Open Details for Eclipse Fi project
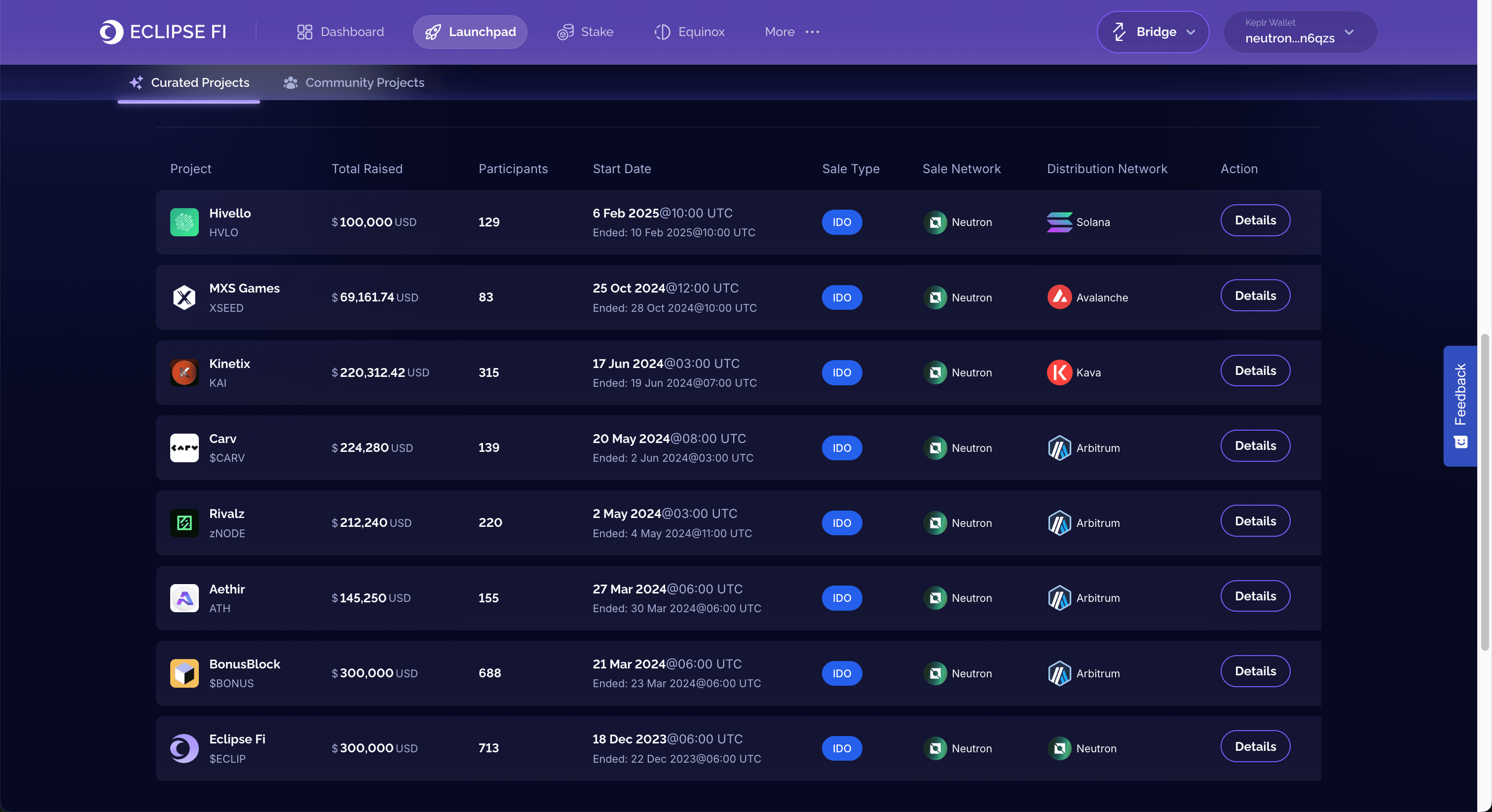 coord(1255,746)
